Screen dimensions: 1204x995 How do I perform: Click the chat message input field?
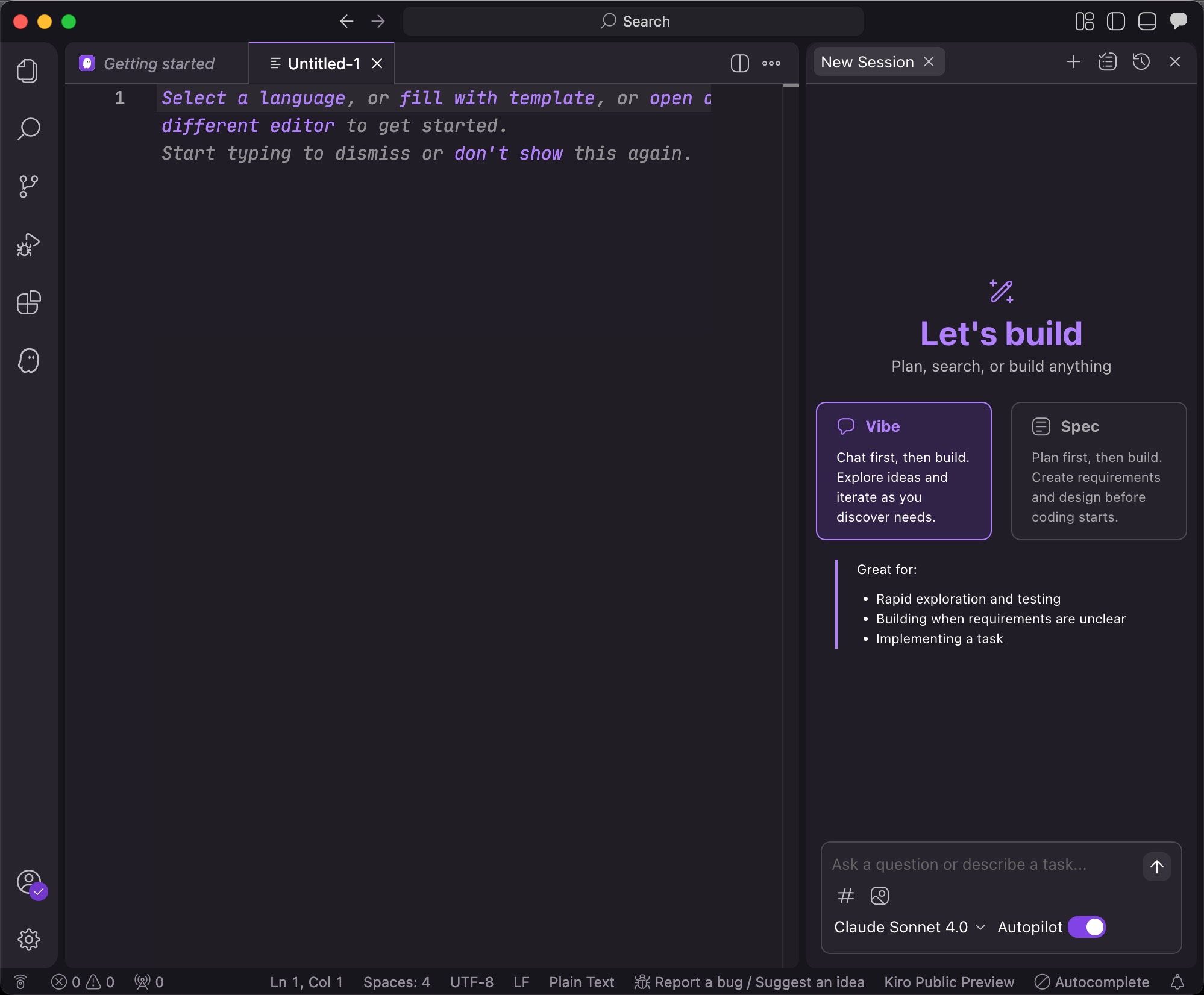pyautogui.click(x=982, y=864)
